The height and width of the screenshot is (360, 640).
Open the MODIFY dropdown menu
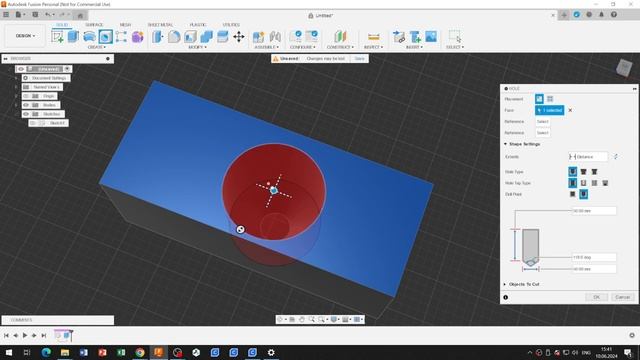(x=197, y=47)
